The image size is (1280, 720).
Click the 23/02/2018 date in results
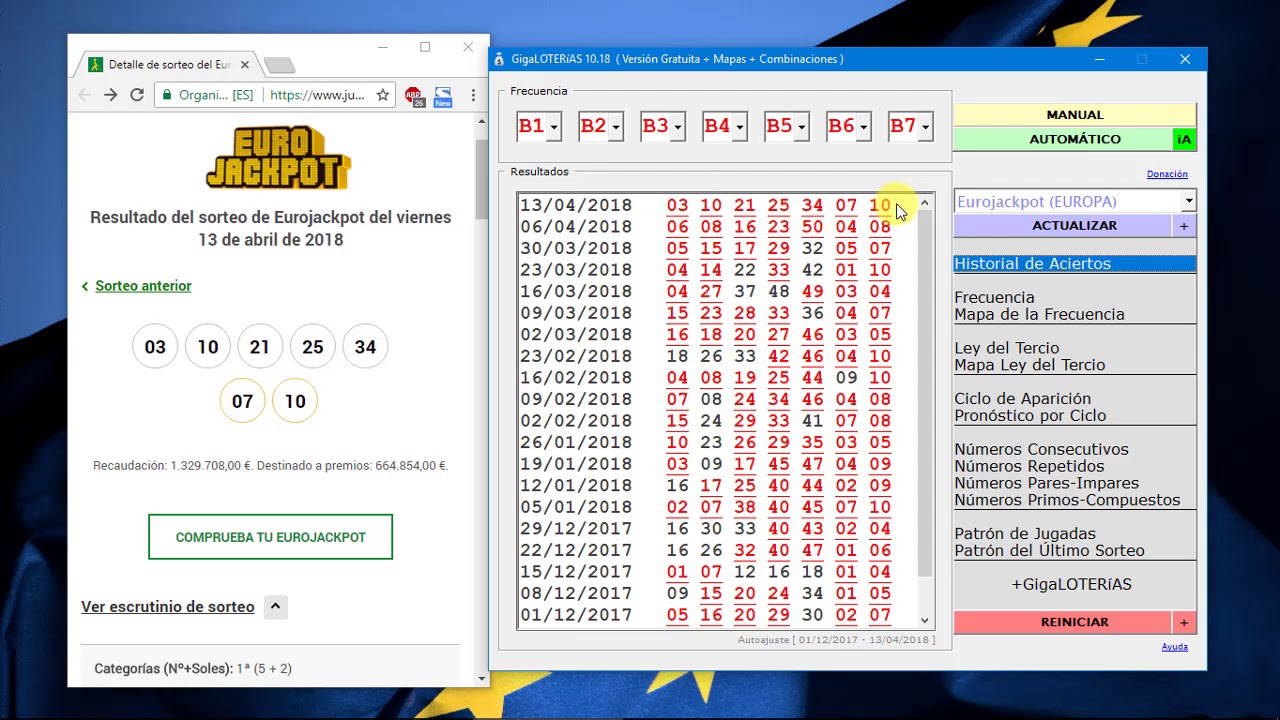point(576,356)
